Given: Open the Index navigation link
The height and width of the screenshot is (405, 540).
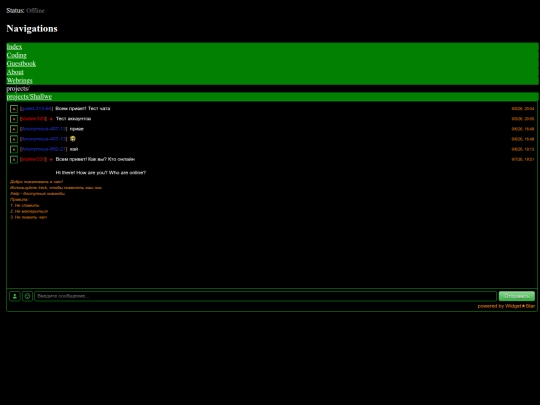Looking at the screenshot, I should pyautogui.click(x=14, y=47).
